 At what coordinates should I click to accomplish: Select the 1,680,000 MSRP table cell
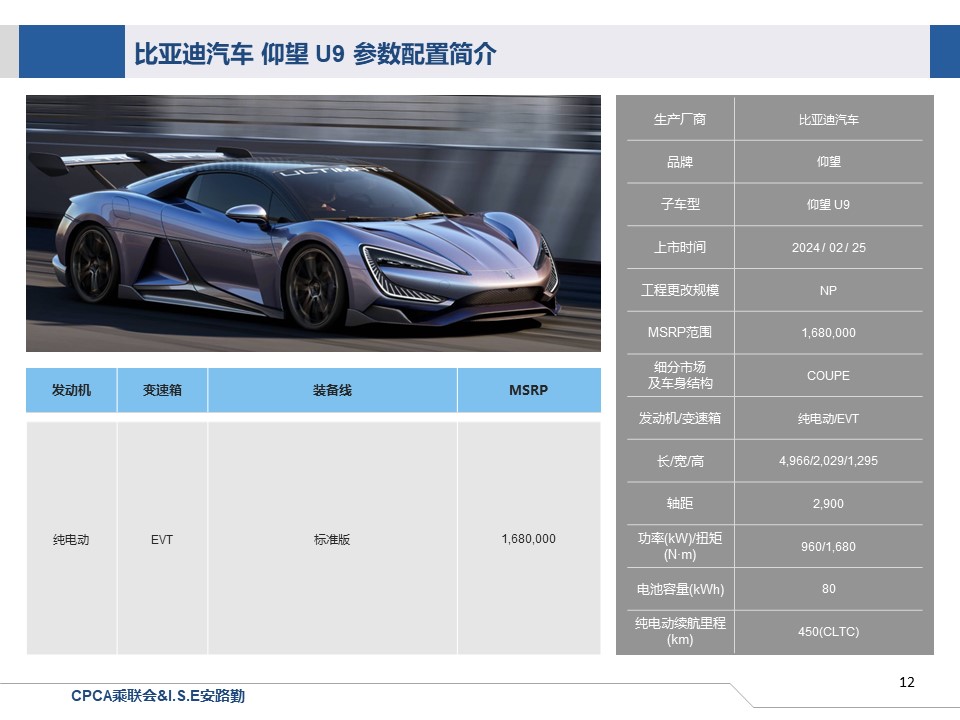coord(528,539)
